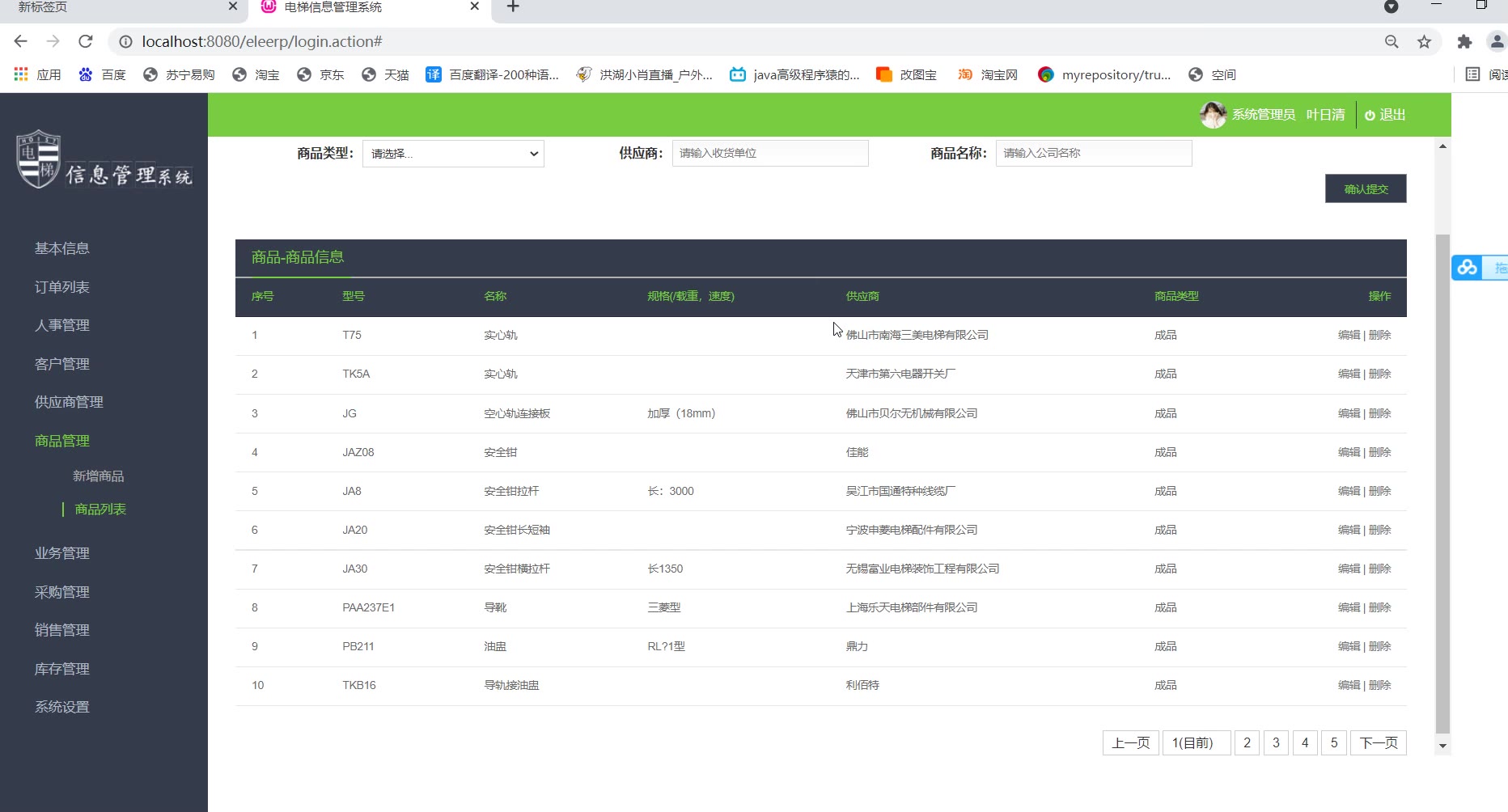Screen dimensions: 1508x812
Task: Open the 天猫 bookmark
Action: tap(385, 74)
